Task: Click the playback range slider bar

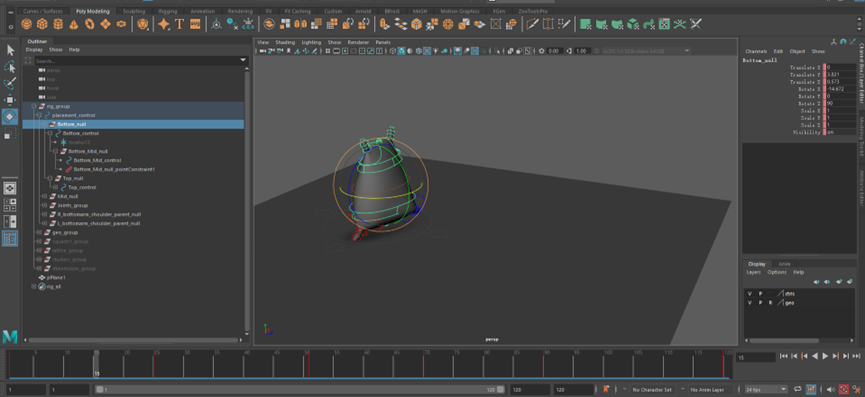Action: point(300,389)
